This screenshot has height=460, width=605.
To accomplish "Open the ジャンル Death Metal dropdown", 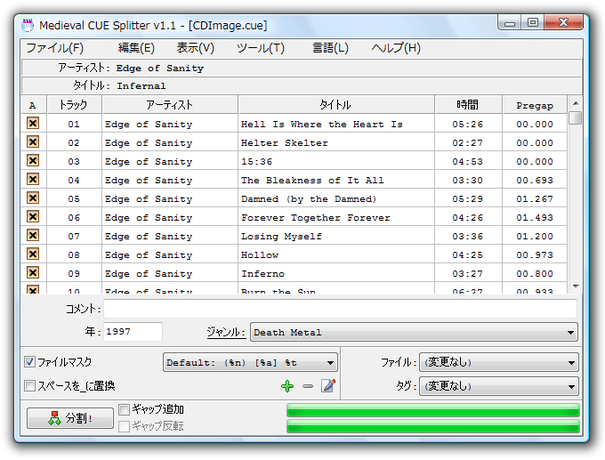I will [414, 332].
